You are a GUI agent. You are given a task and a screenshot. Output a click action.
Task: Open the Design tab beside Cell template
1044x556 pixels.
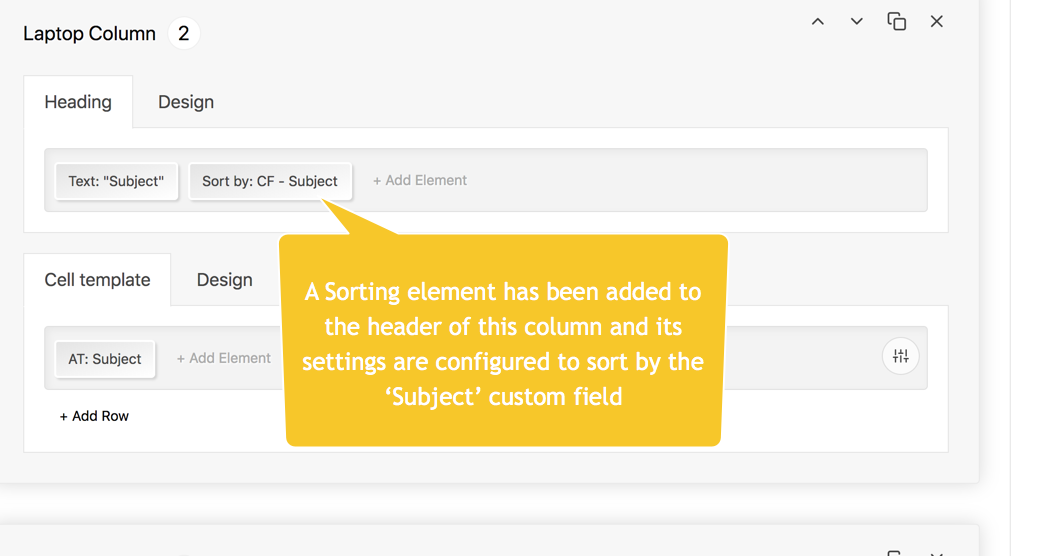[224, 280]
